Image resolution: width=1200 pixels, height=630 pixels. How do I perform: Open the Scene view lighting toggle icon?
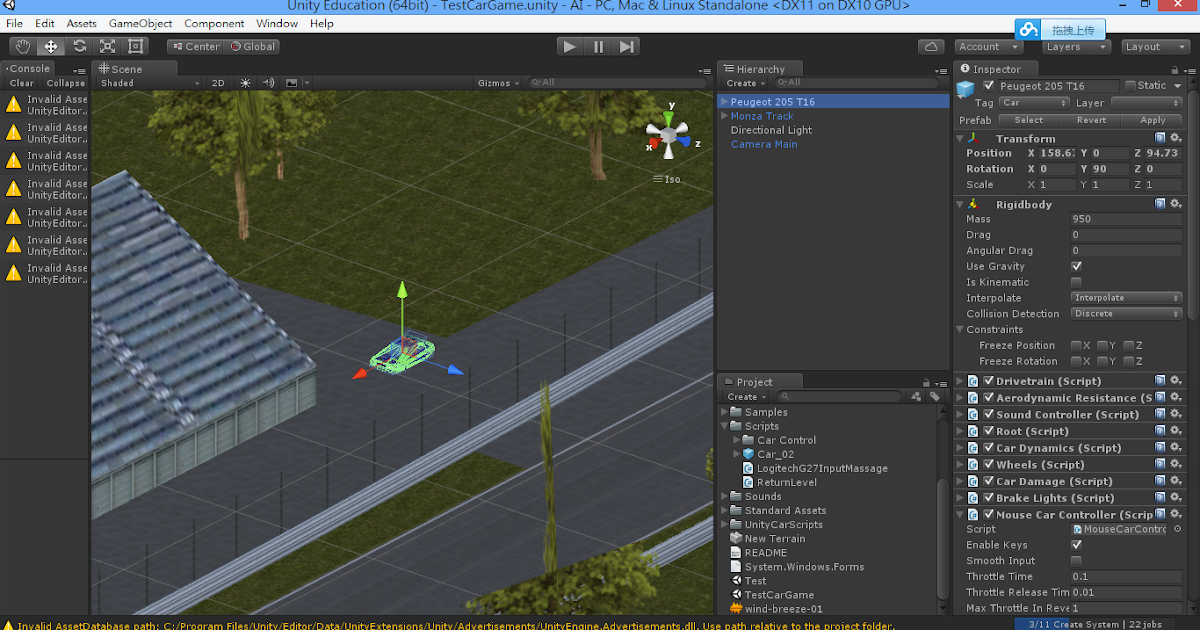pyautogui.click(x=245, y=83)
